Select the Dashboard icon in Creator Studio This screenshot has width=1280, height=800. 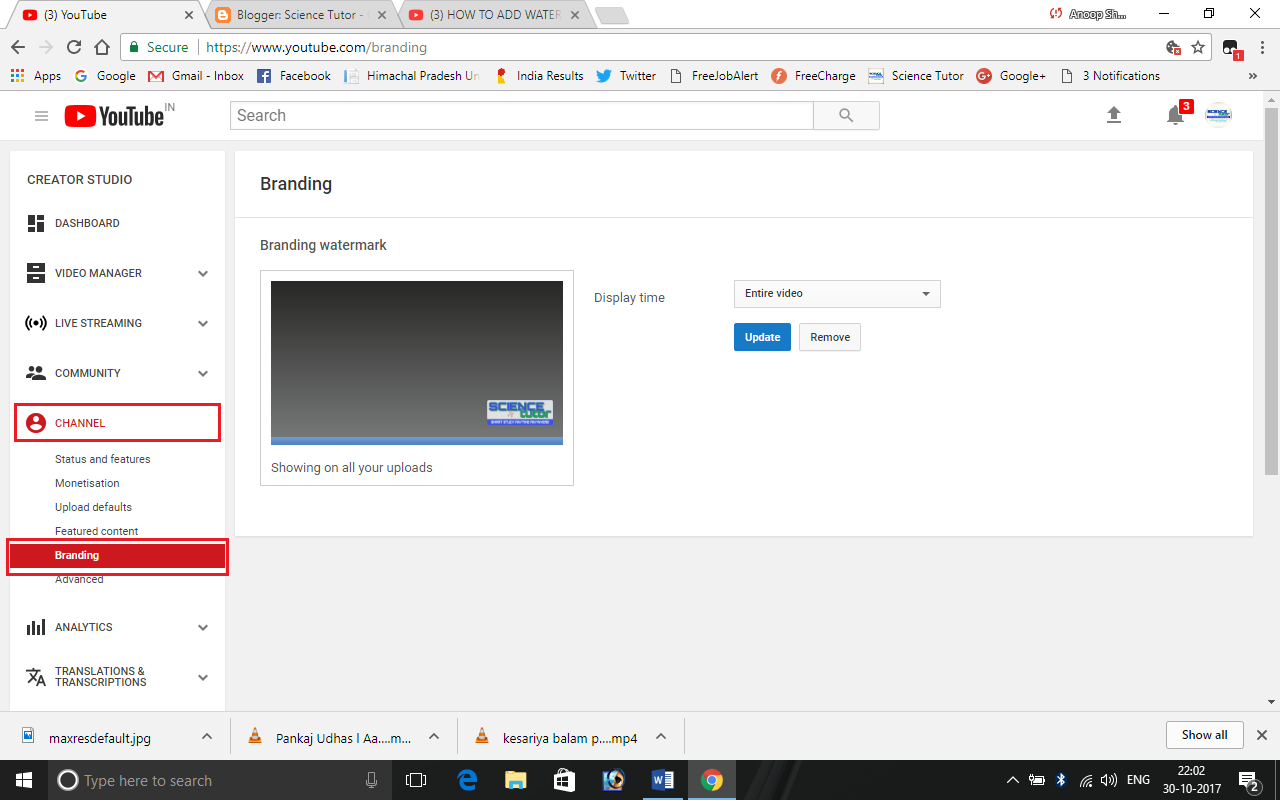(x=36, y=222)
